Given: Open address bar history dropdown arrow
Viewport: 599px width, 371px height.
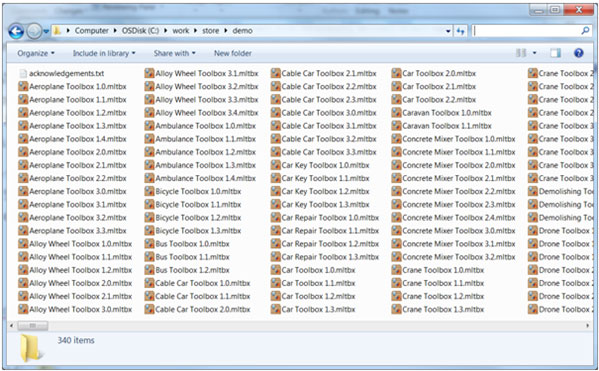Looking at the screenshot, I should [448, 31].
